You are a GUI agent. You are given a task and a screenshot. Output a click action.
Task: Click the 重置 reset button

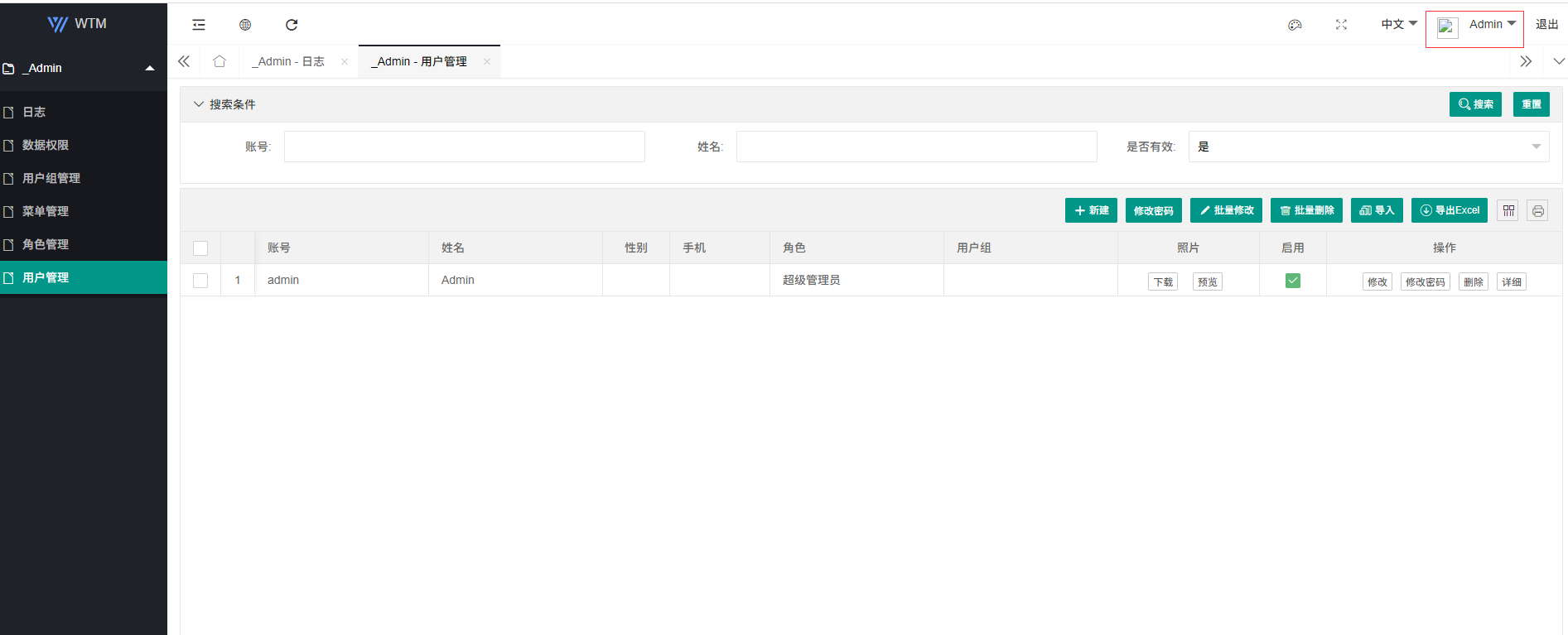pos(1532,104)
